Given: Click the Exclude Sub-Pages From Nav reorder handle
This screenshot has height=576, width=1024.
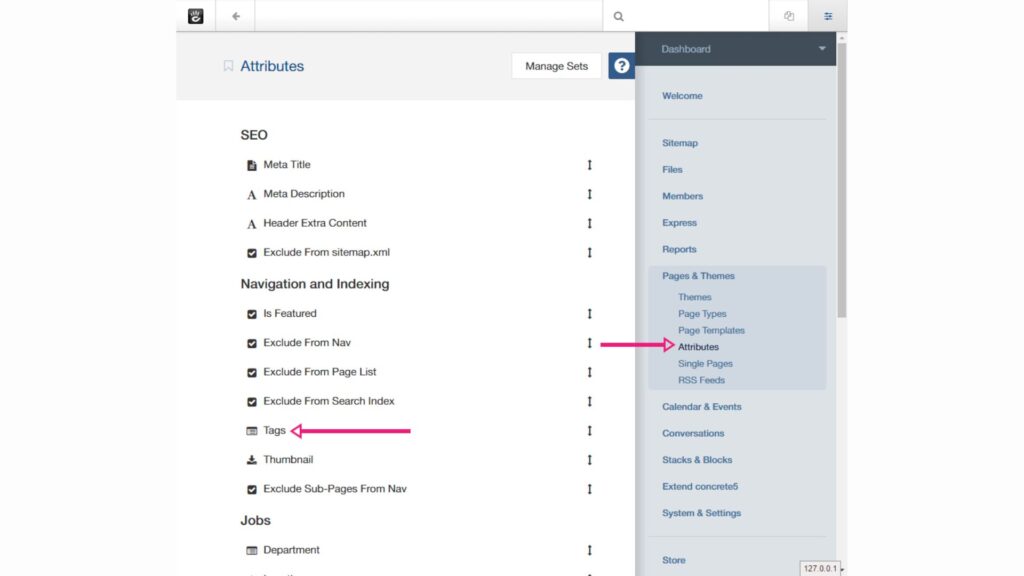Looking at the screenshot, I should click(x=589, y=489).
